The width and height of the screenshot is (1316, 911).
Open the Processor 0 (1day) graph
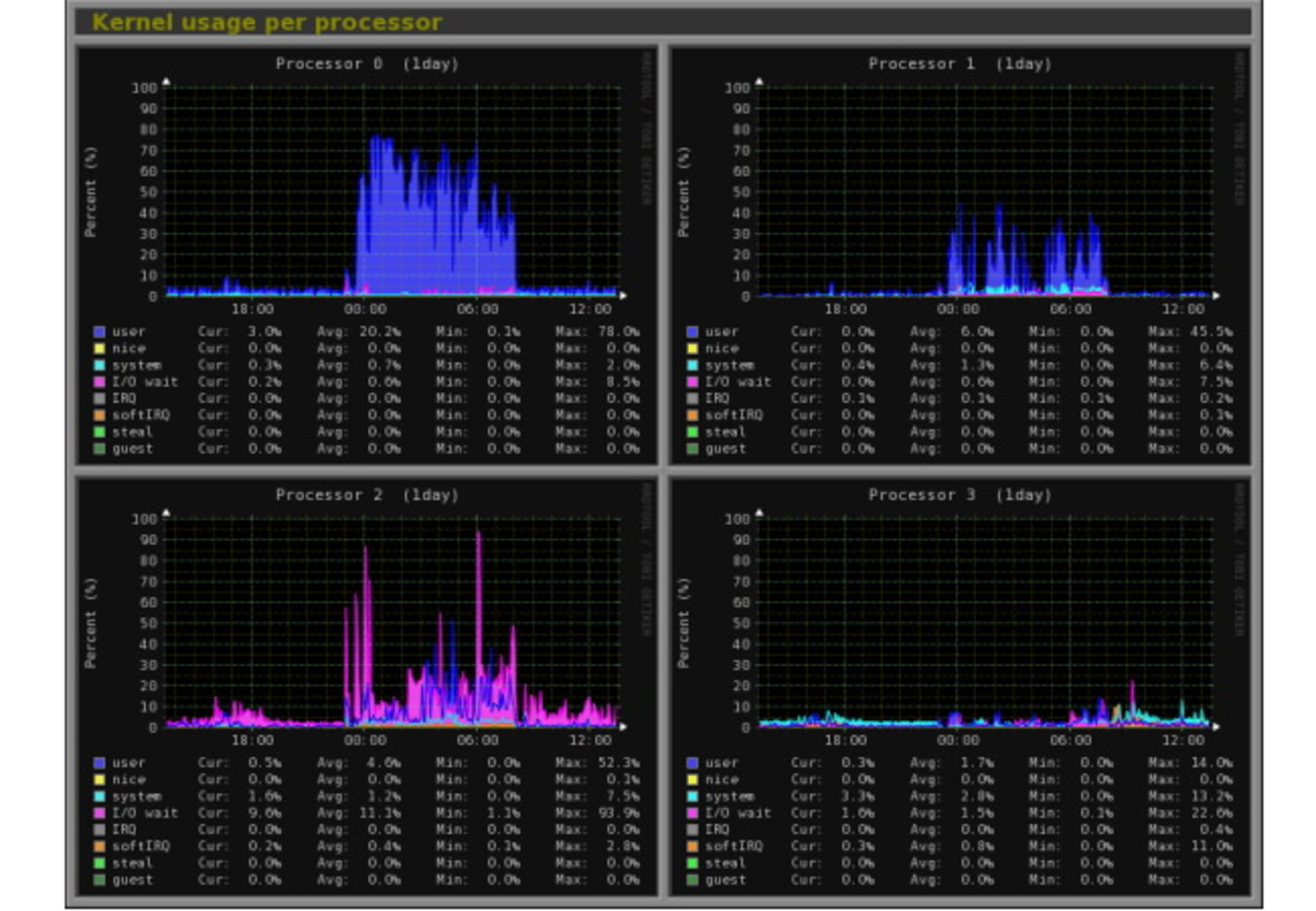367,256
